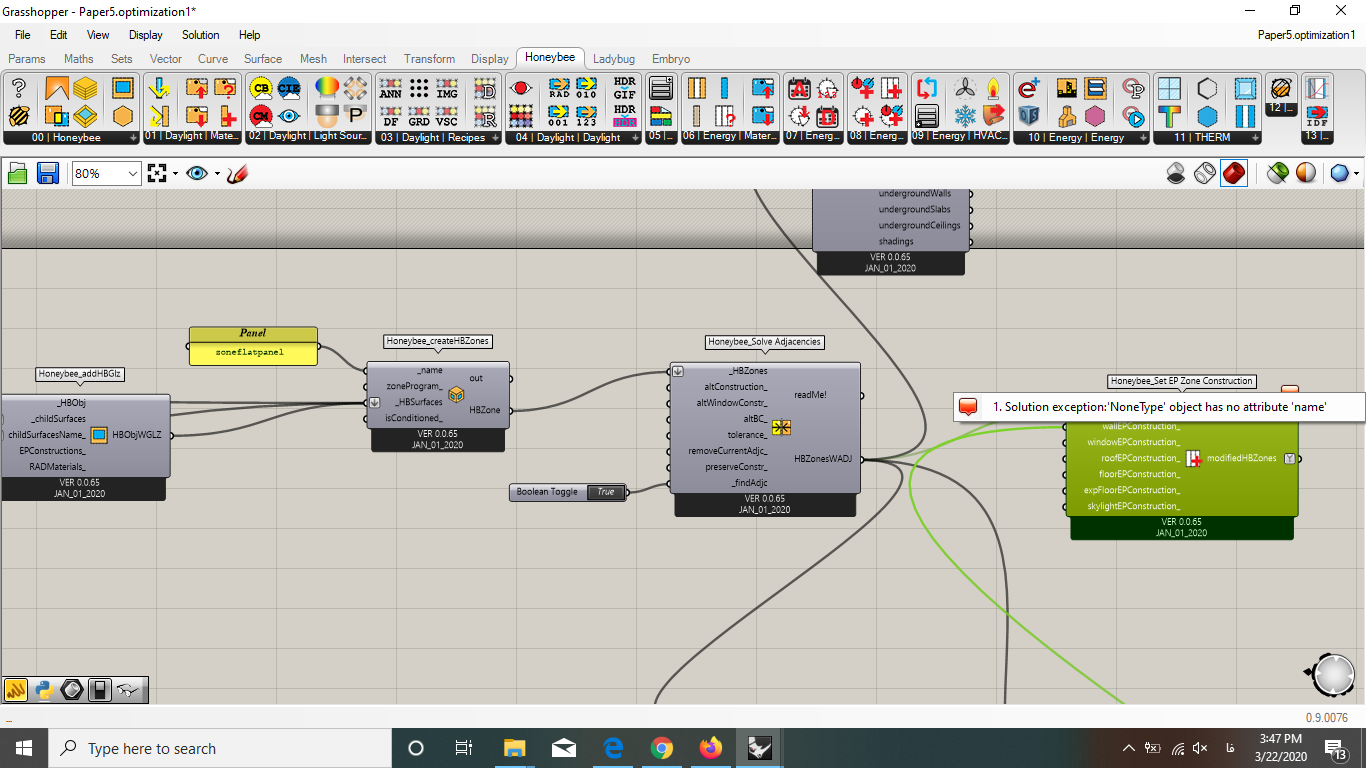Open the Solution menu
The height and width of the screenshot is (768, 1366).
click(x=201, y=35)
